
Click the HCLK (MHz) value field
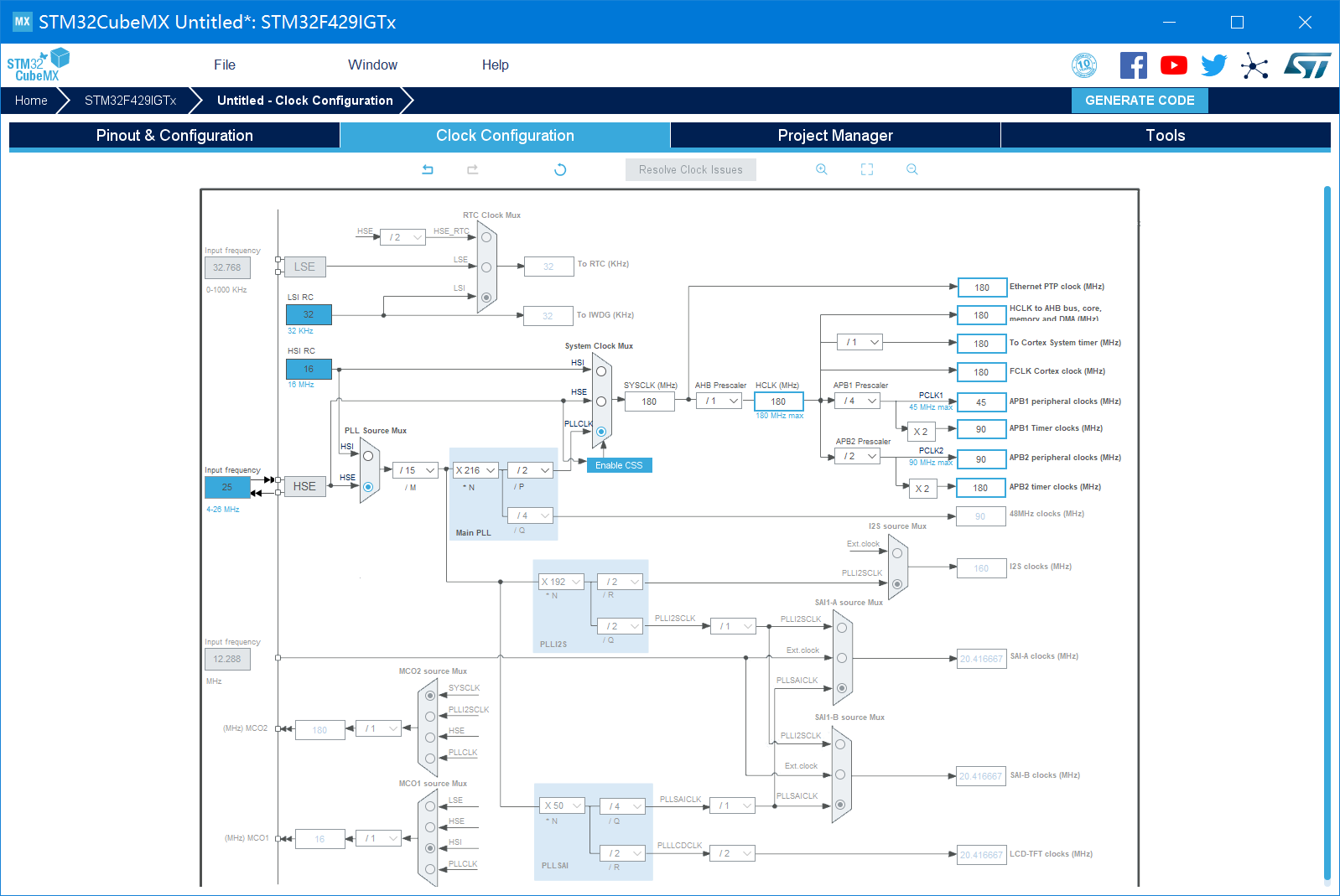[779, 401]
